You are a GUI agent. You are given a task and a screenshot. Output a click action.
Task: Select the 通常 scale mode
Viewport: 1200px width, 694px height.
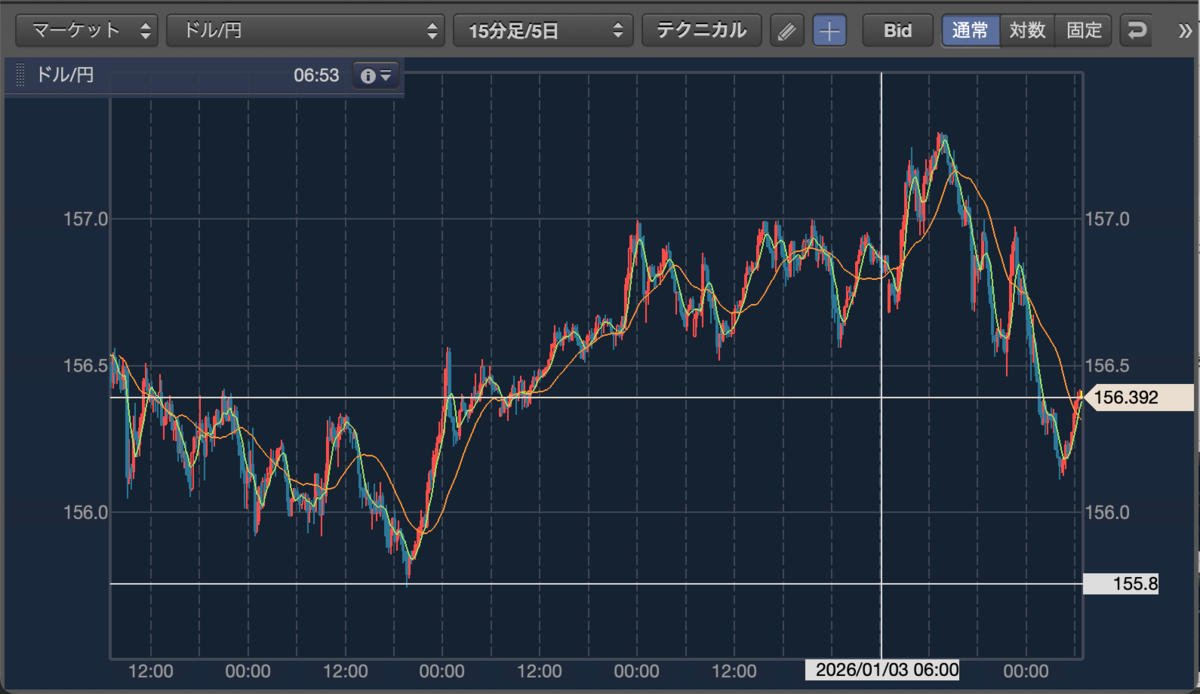tap(970, 30)
